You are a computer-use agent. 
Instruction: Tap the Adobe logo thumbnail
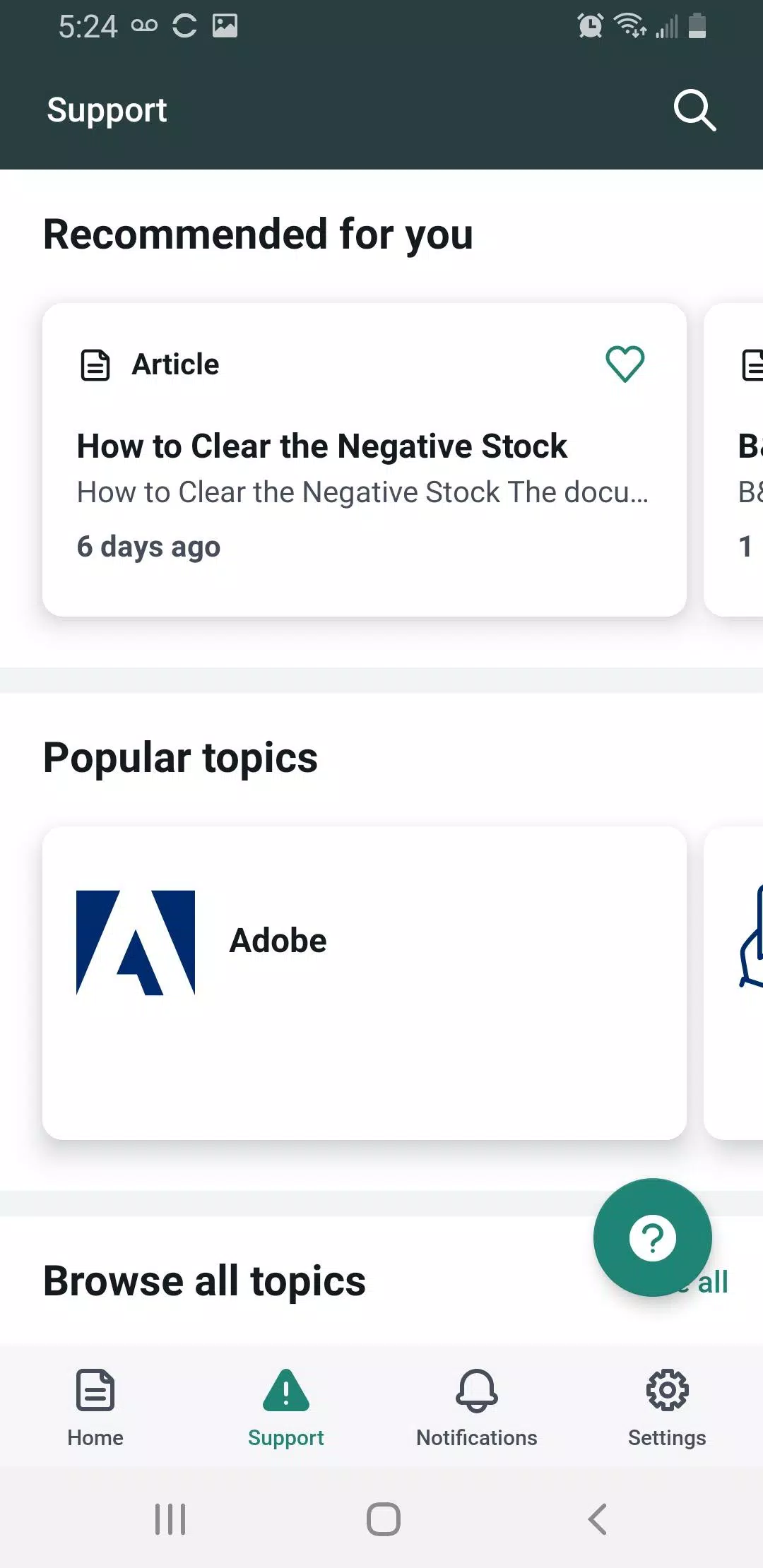pos(136,942)
